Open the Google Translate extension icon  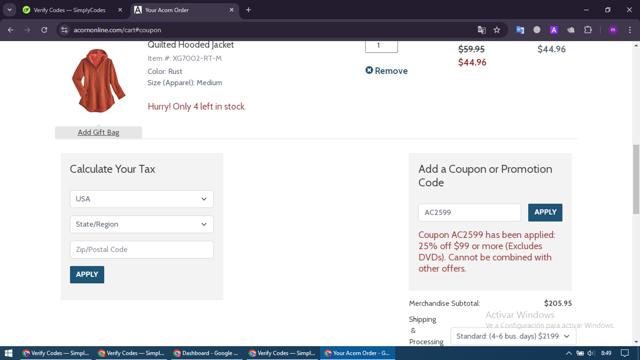520,30
